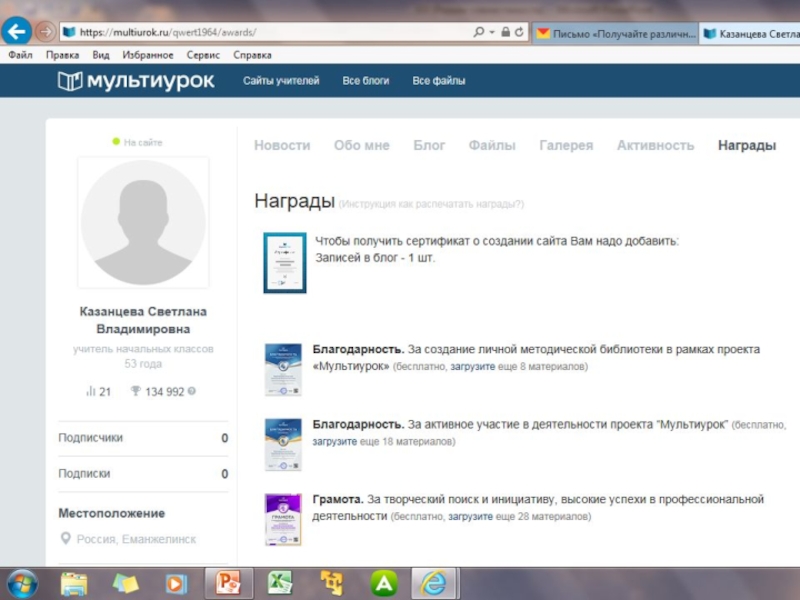
Task: Open the Все файлы link
Action: pos(439,81)
